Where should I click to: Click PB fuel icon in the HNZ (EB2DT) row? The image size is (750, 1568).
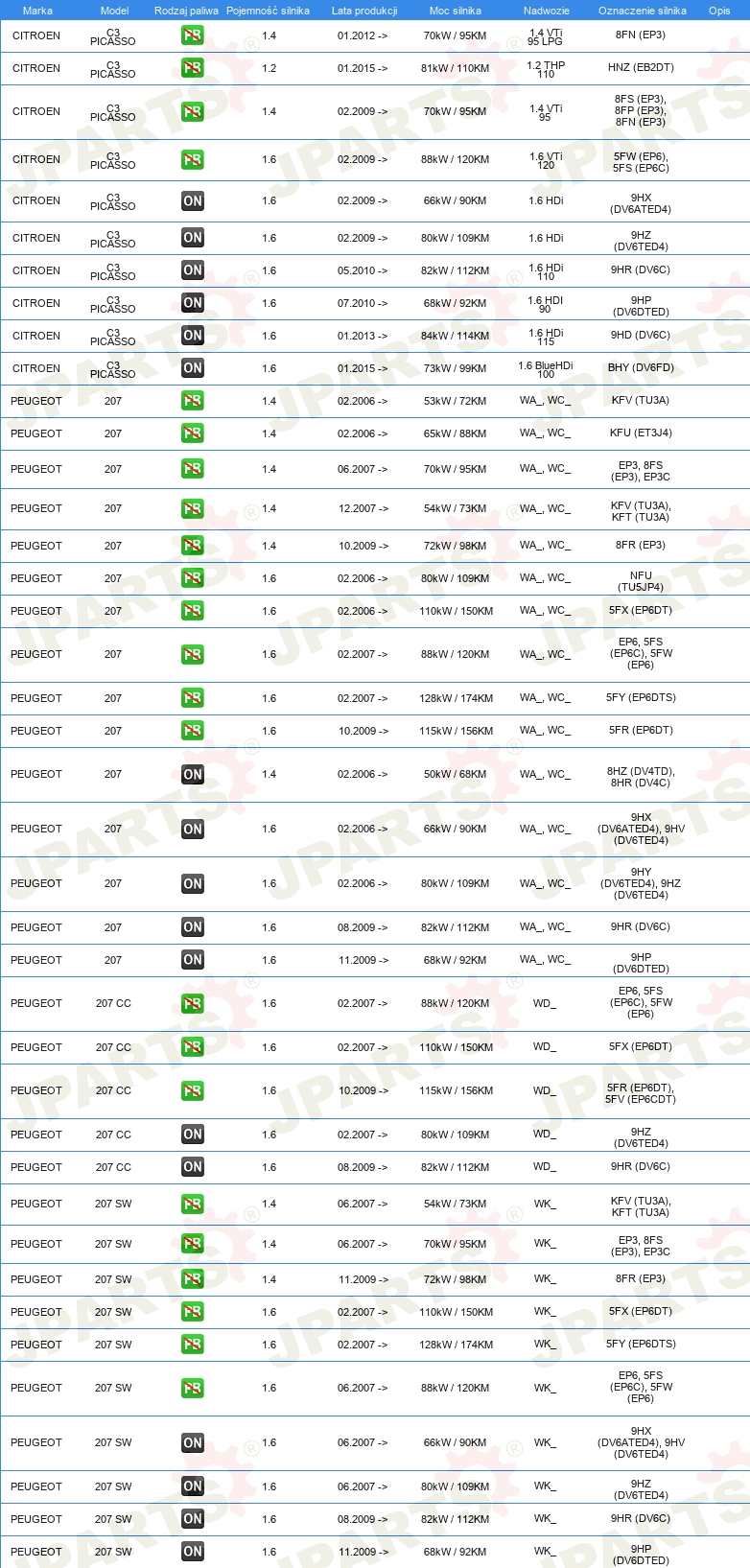click(x=193, y=68)
